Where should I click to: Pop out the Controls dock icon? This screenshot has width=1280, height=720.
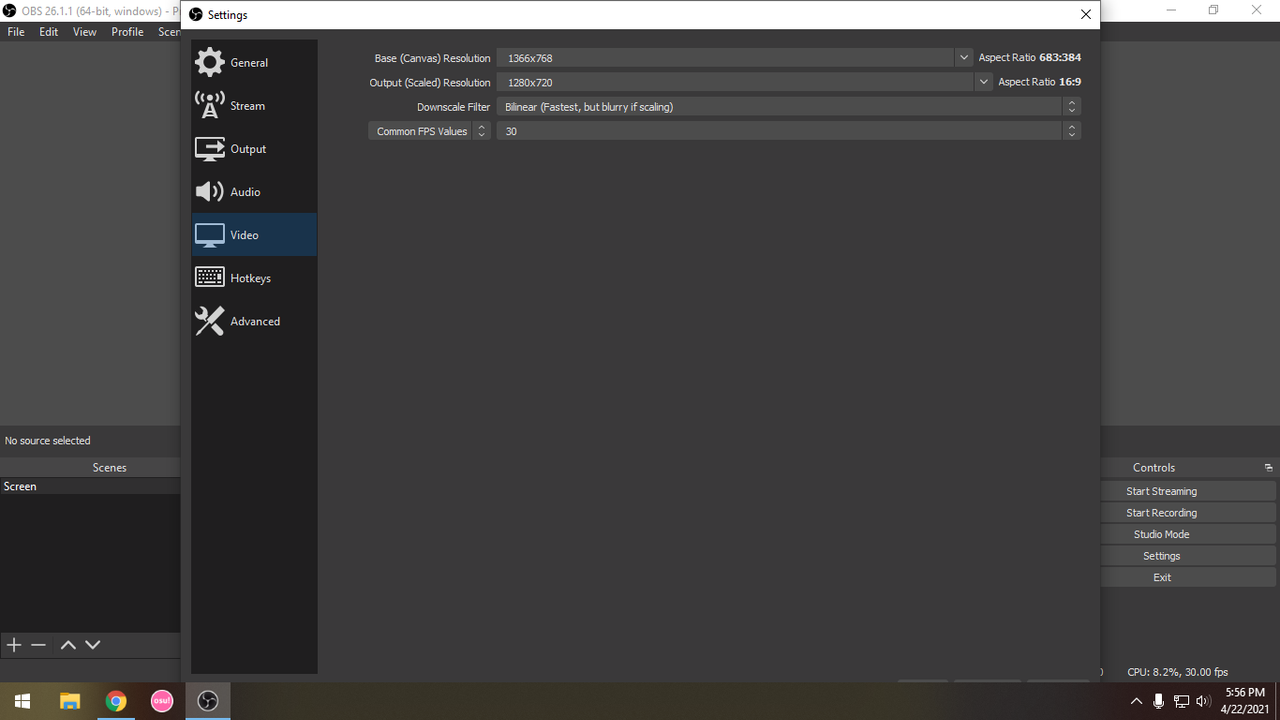pyautogui.click(x=1268, y=468)
